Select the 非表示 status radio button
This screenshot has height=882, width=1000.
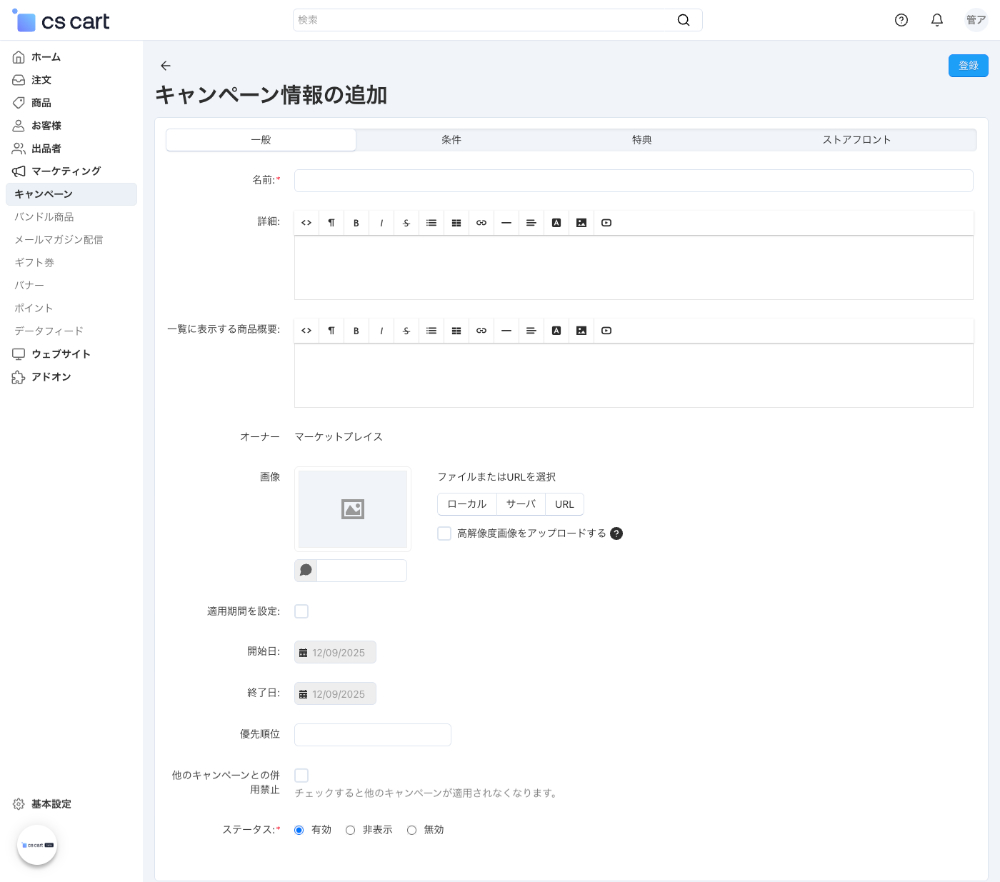tap(350, 830)
